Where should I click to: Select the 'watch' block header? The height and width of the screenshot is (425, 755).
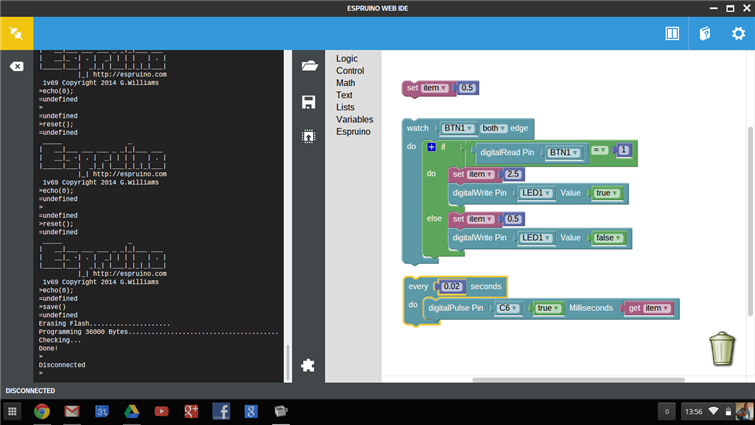tap(417, 129)
